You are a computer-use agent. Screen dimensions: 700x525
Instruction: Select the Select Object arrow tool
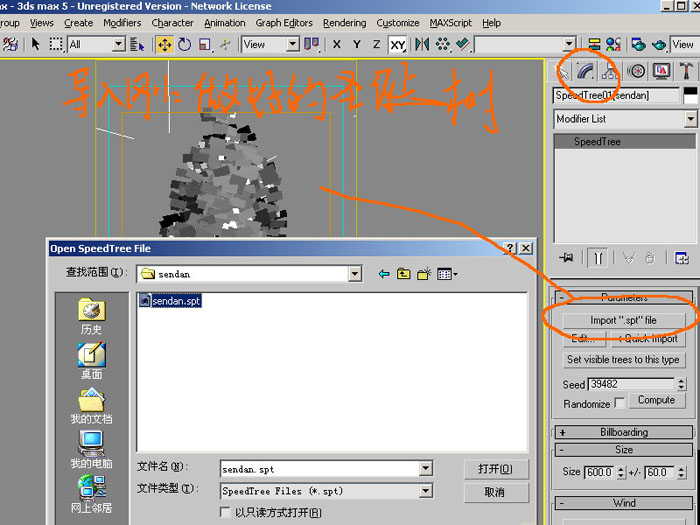pyautogui.click(x=36, y=44)
